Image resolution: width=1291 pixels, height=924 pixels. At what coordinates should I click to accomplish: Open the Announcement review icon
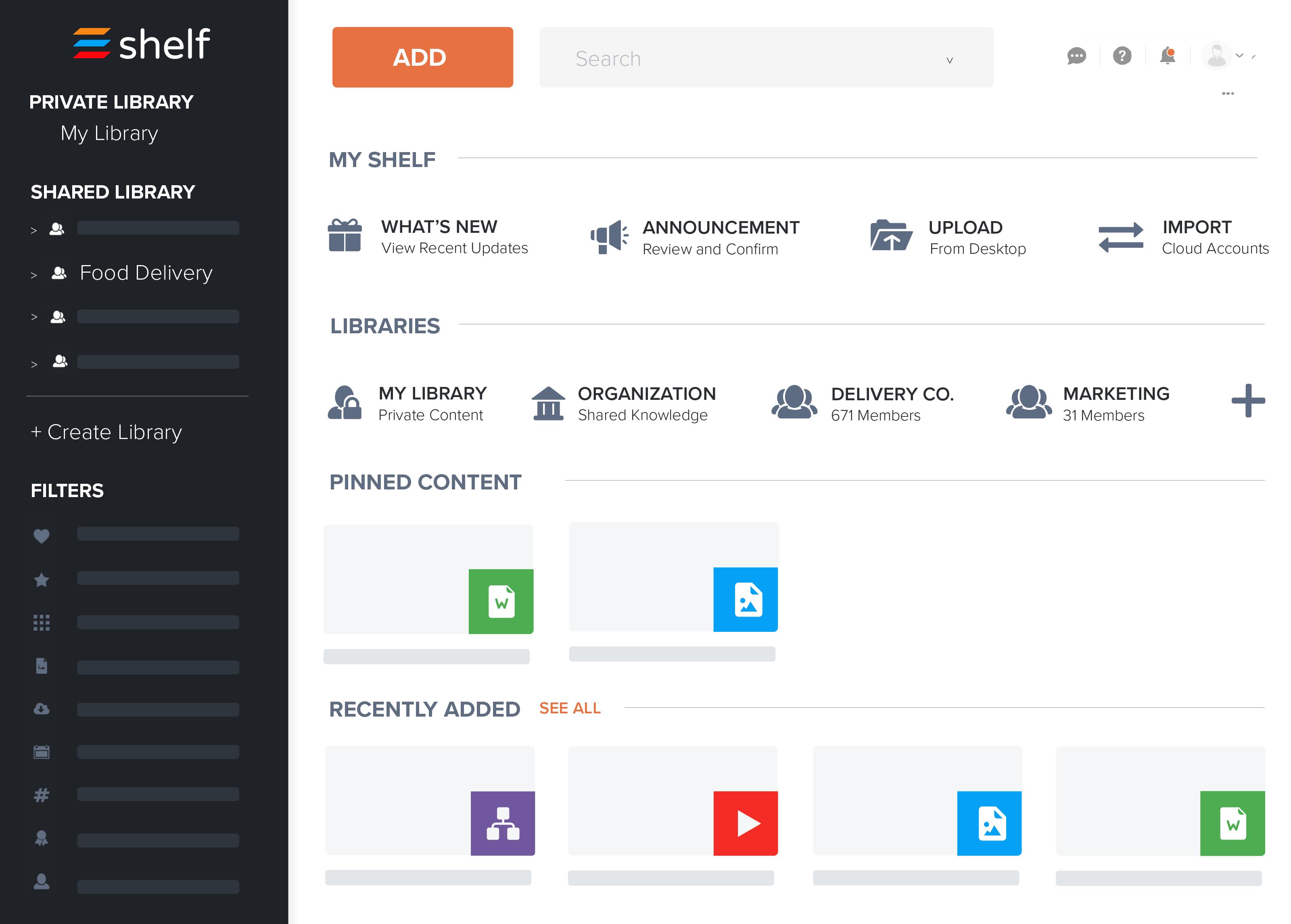click(608, 236)
